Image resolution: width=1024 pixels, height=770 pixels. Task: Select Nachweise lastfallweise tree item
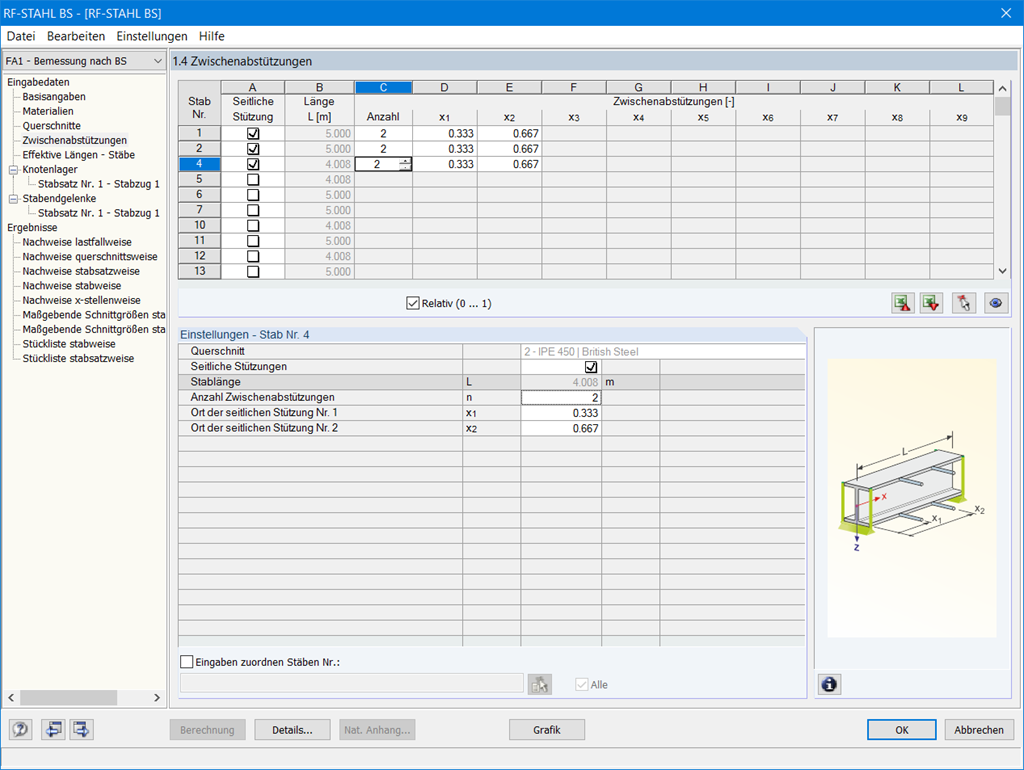[x=77, y=242]
